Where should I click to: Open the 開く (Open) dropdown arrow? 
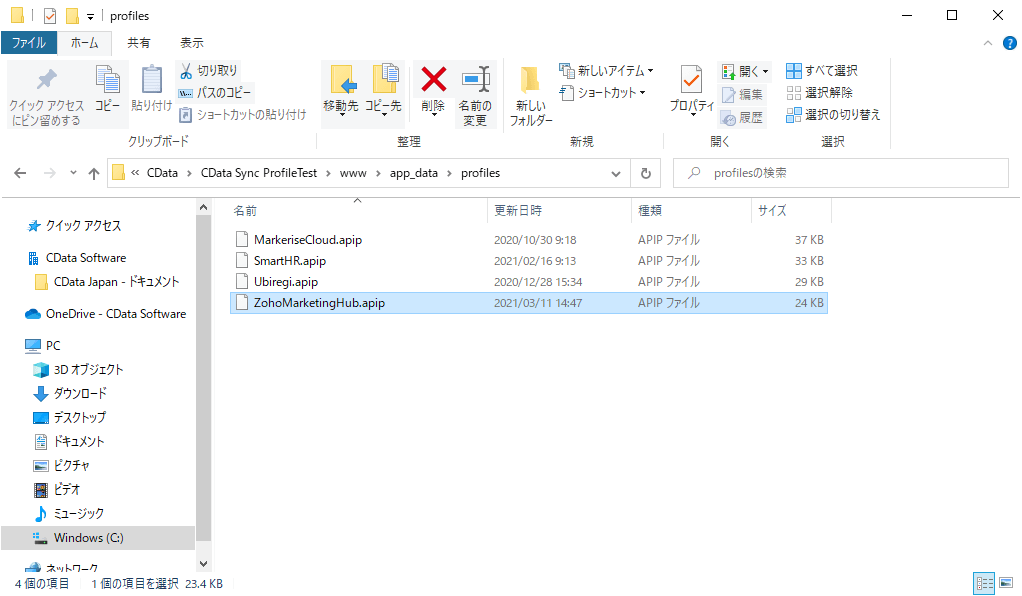coord(765,71)
